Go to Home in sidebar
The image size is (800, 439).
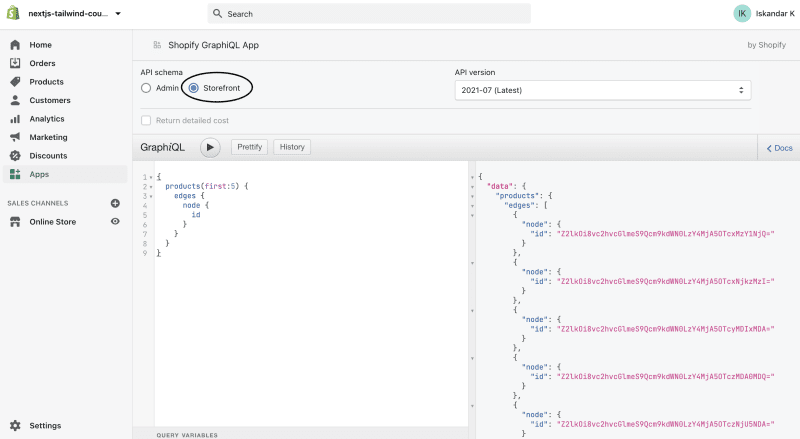pos(40,45)
